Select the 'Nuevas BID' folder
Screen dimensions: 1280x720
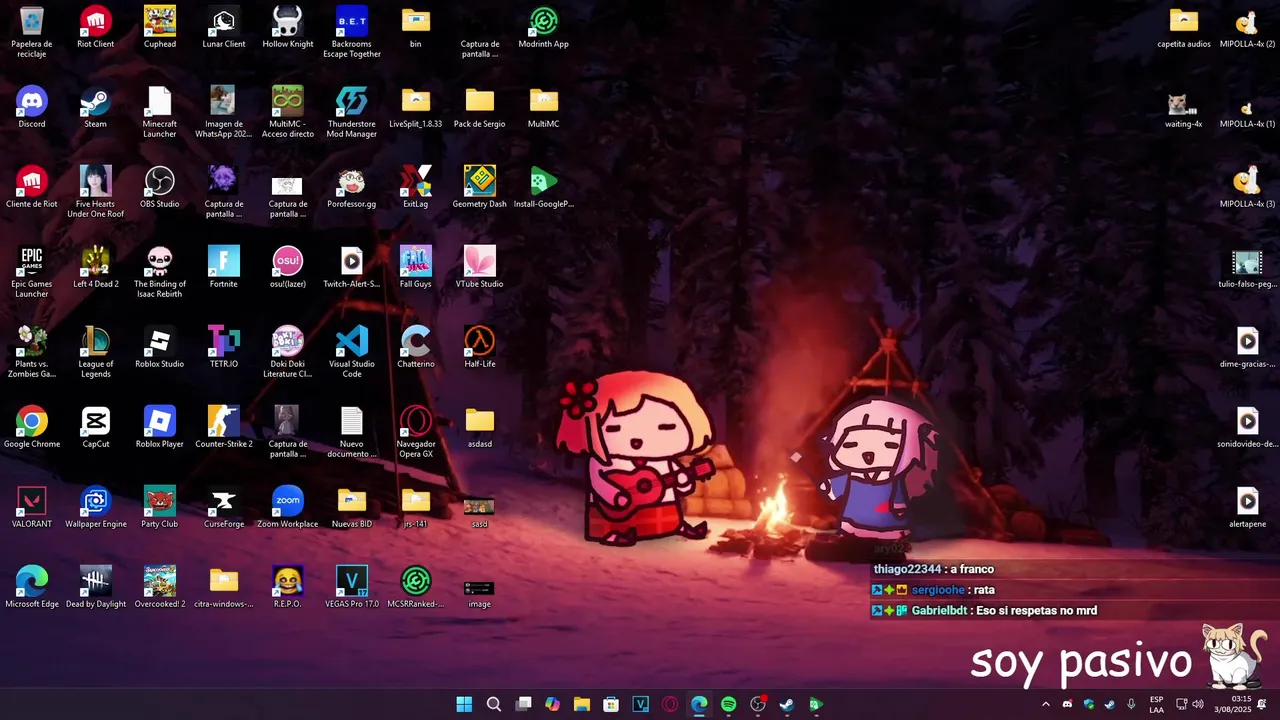pyautogui.click(x=352, y=507)
